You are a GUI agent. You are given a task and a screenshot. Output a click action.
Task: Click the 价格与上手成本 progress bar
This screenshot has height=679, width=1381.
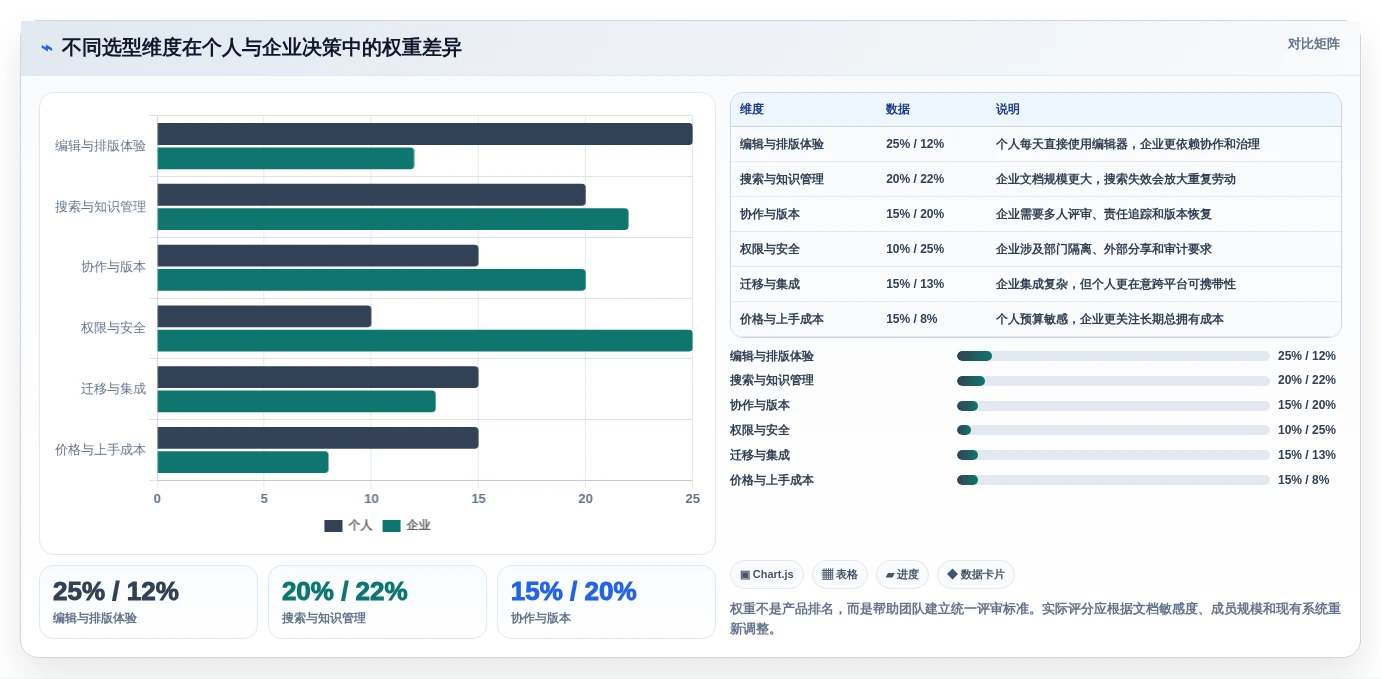(x=1113, y=480)
